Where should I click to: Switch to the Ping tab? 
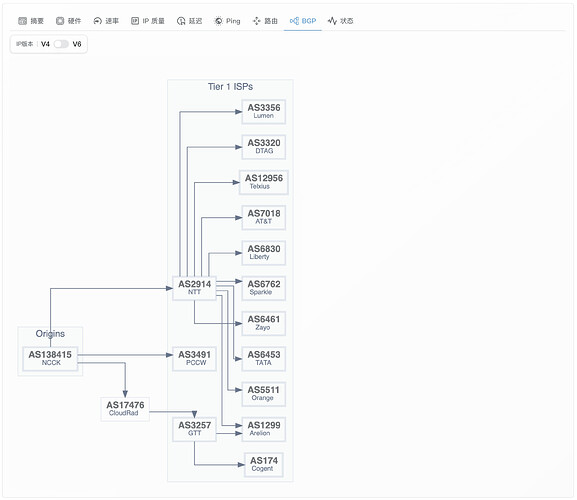tap(227, 21)
